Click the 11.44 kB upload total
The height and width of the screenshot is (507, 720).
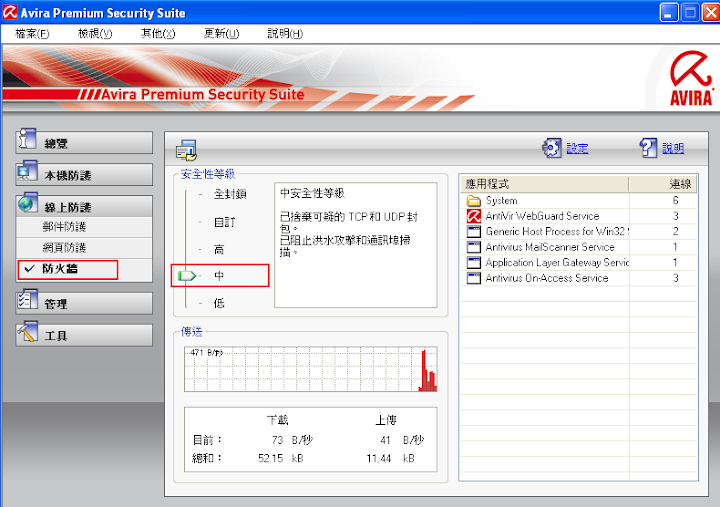(x=390, y=458)
